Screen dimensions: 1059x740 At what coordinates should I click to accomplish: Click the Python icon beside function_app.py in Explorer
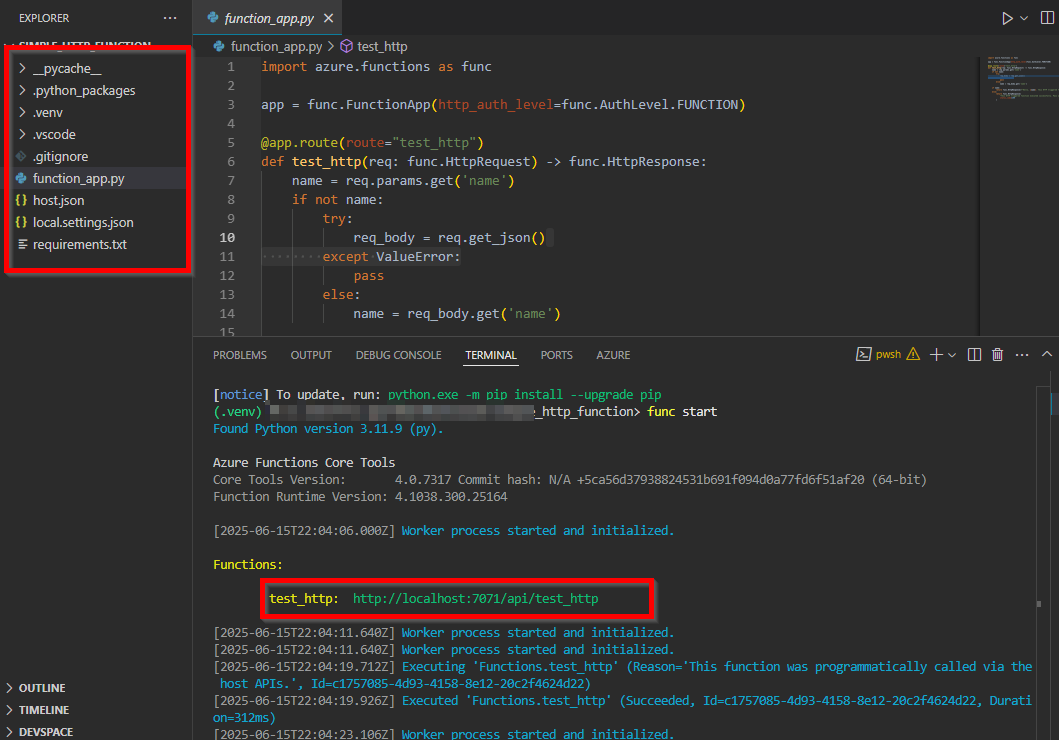[x=22, y=178]
